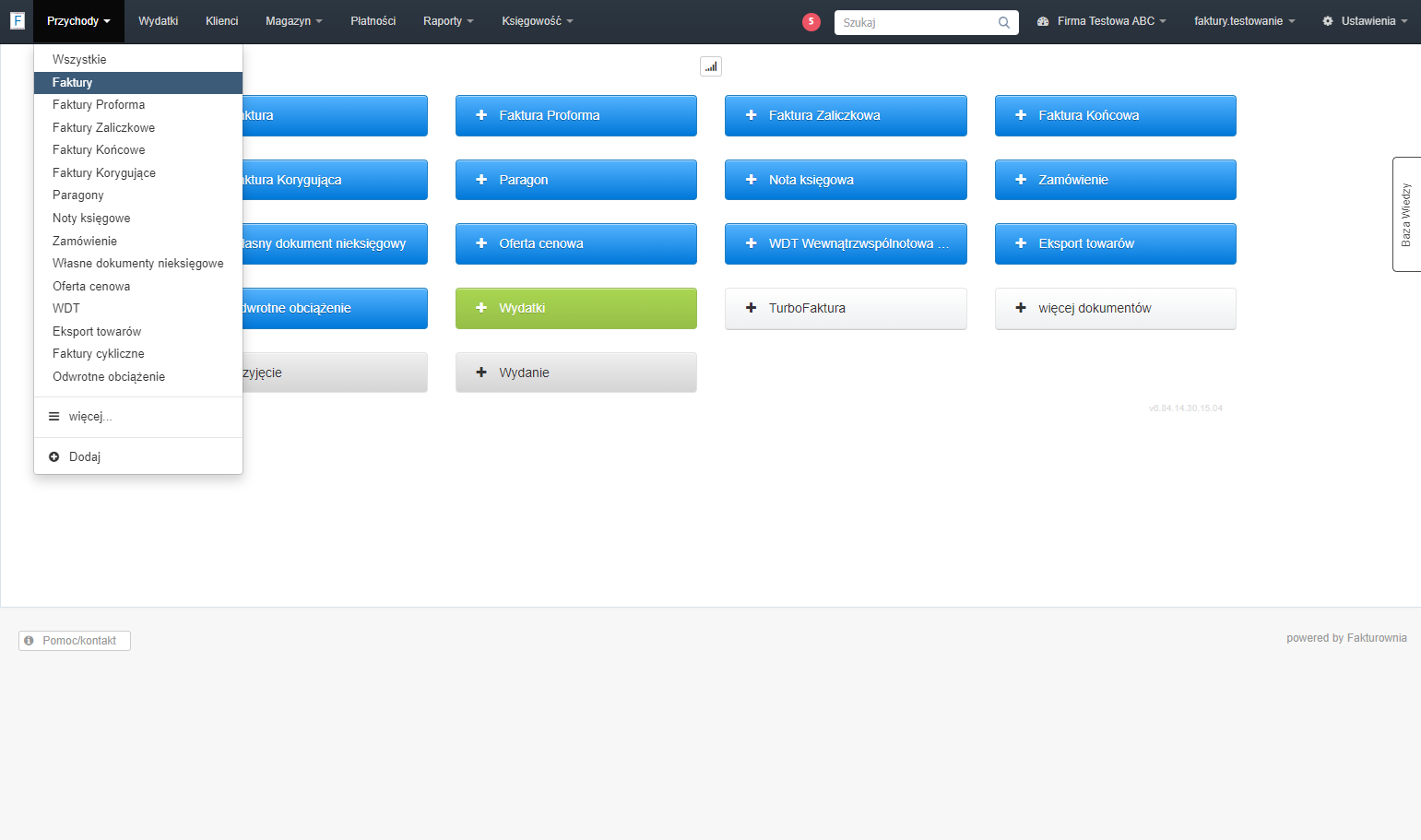Click the plus-circle icon beside Dodaj
Viewport: 1421px width, 840px height.
pyautogui.click(x=54, y=457)
